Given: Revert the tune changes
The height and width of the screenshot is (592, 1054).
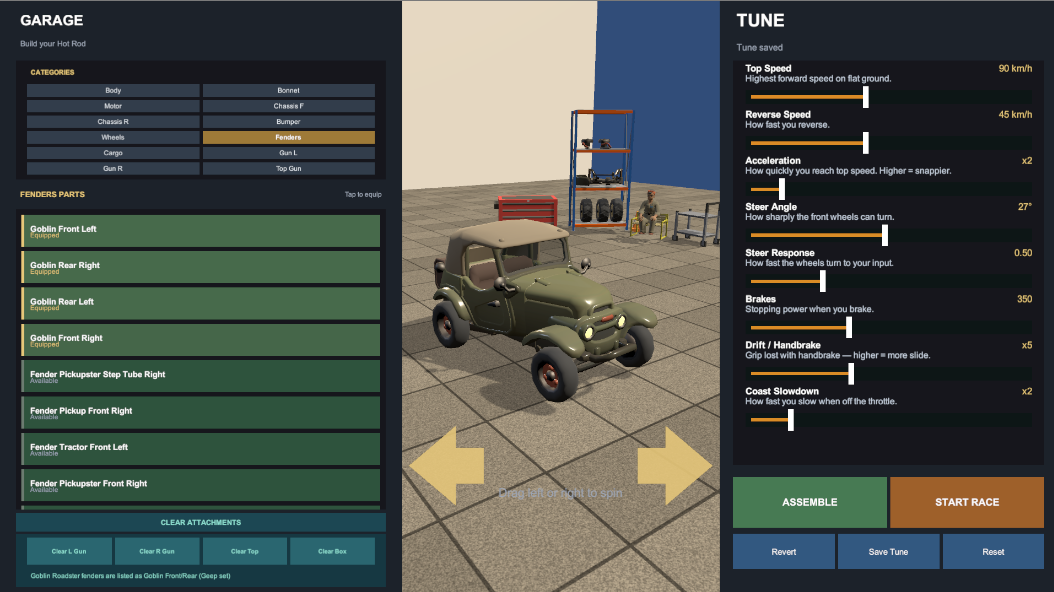Looking at the screenshot, I should pyautogui.click(x=784, y=552).
